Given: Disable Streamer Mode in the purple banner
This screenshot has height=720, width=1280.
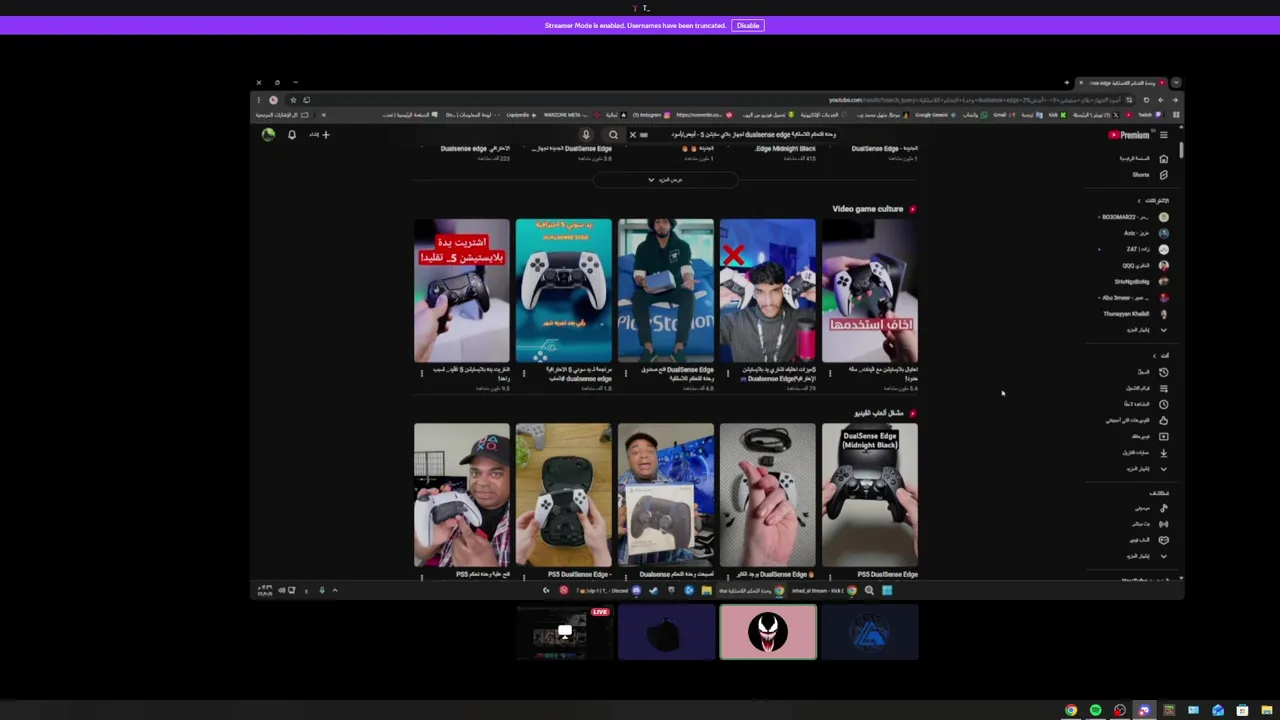Looking at the screenshot, I should (748, 25).
